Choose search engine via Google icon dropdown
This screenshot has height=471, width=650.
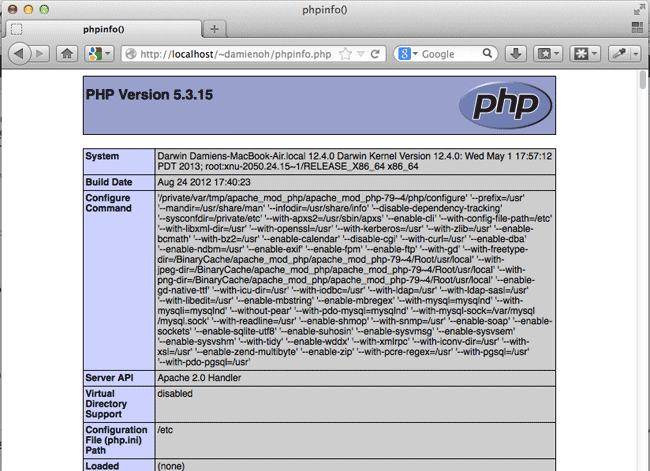(407, 54)
